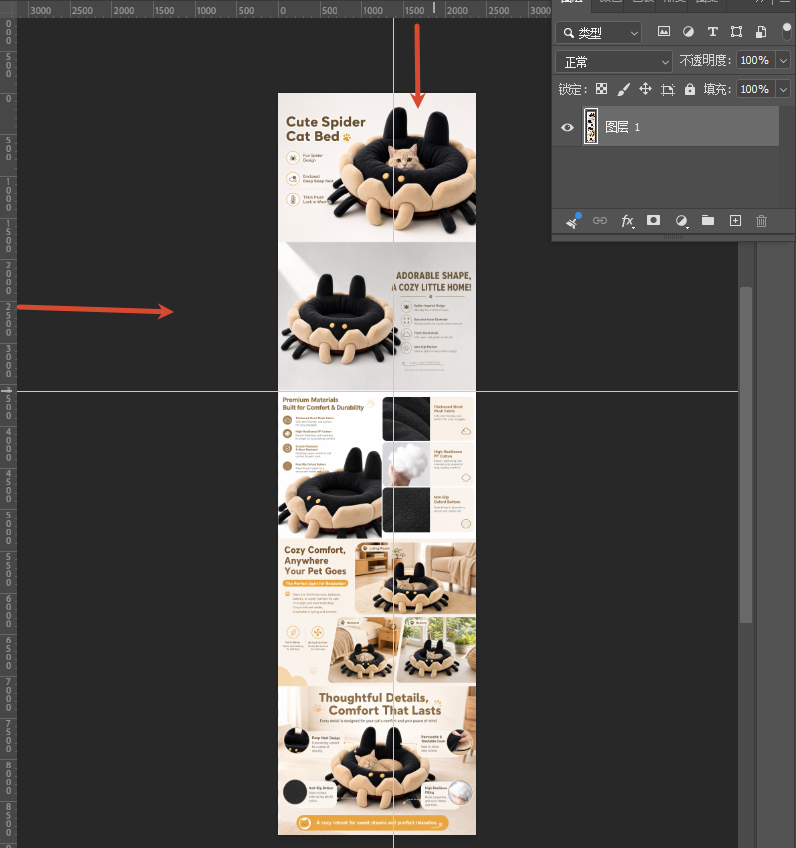Toggle the layer filtering switch on/off
The width and height of the screenshot is (796, 848).
point(787,31)
